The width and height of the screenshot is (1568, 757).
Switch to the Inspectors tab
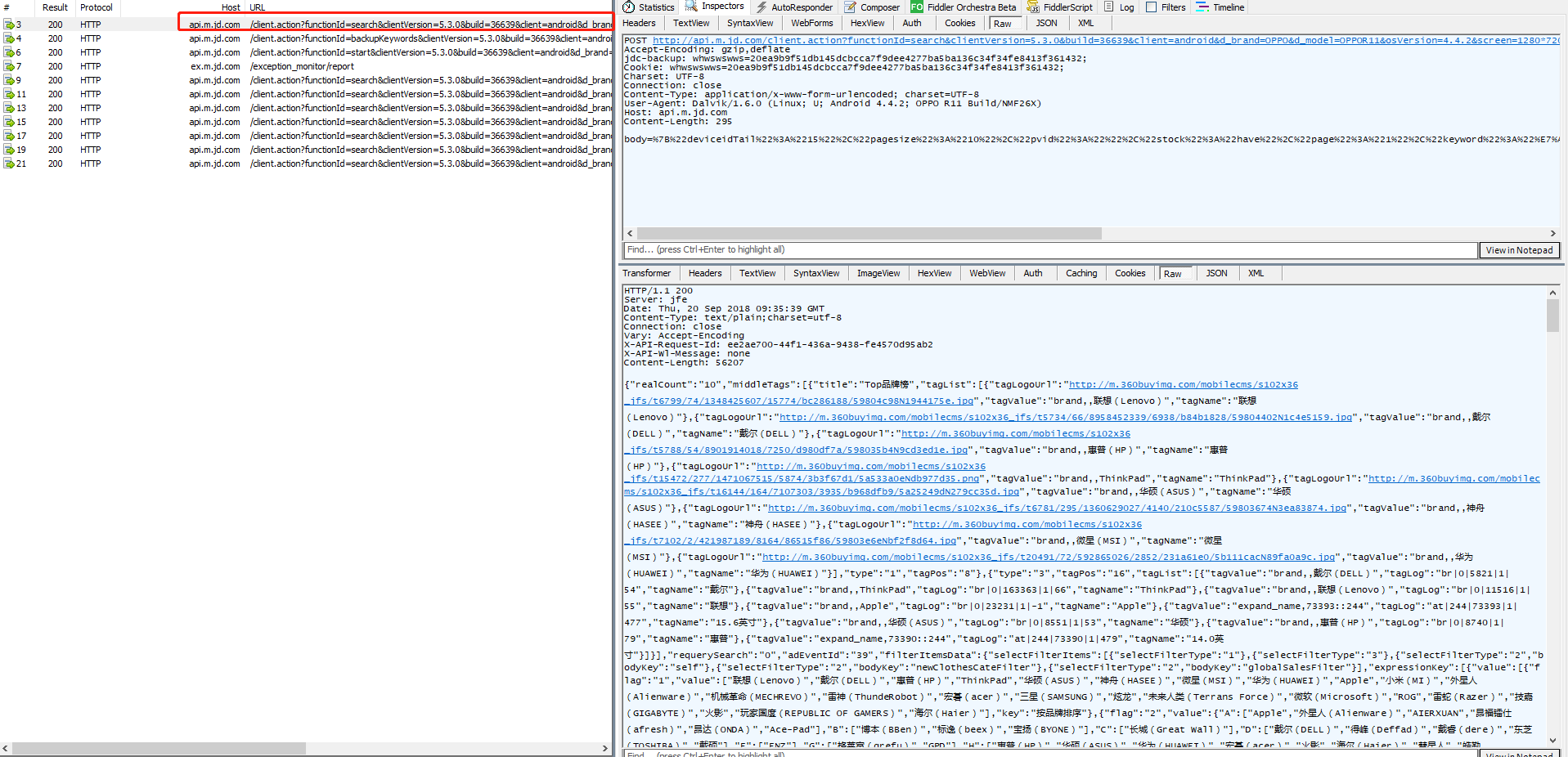715,7
